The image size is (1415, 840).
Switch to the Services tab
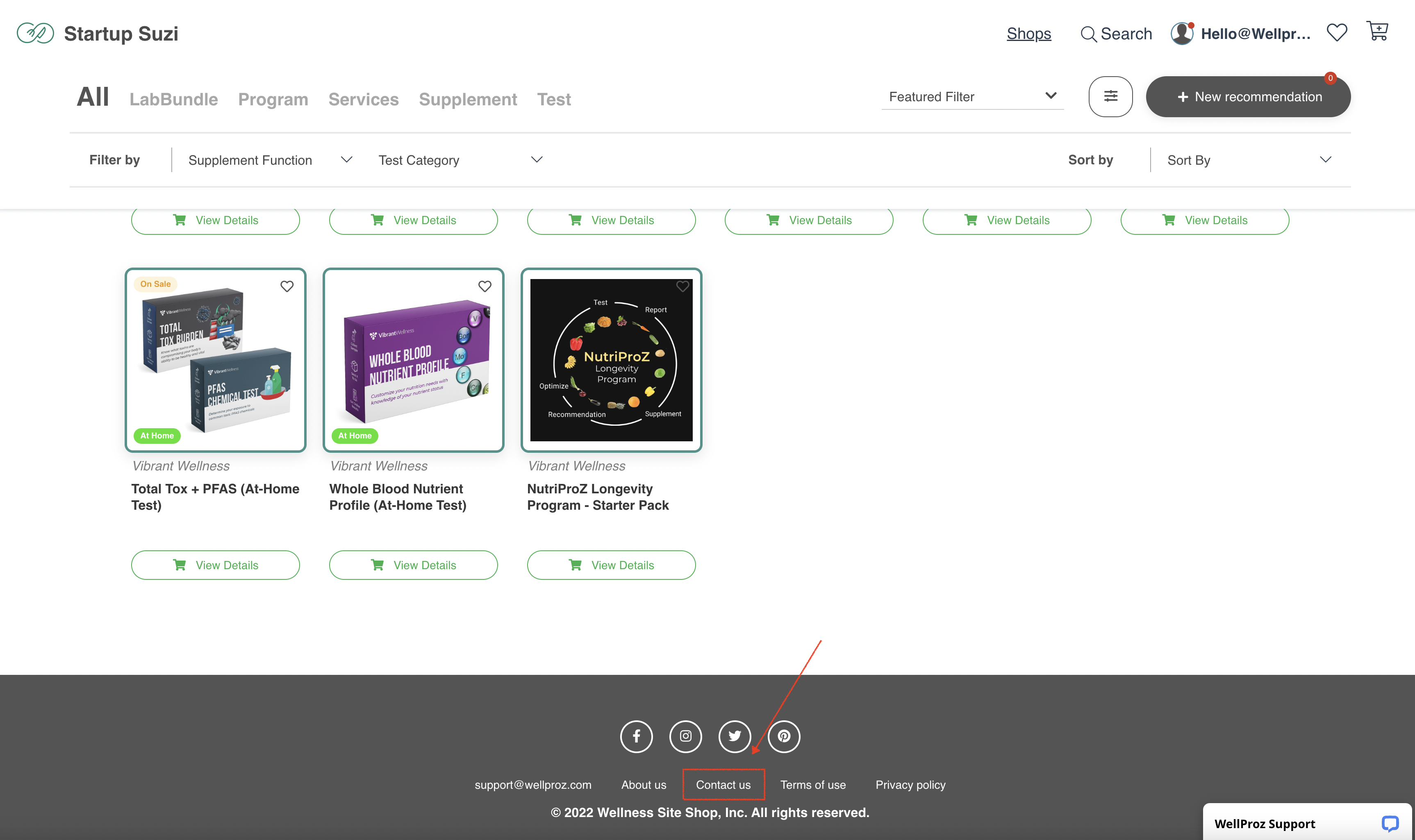point(364,100)
